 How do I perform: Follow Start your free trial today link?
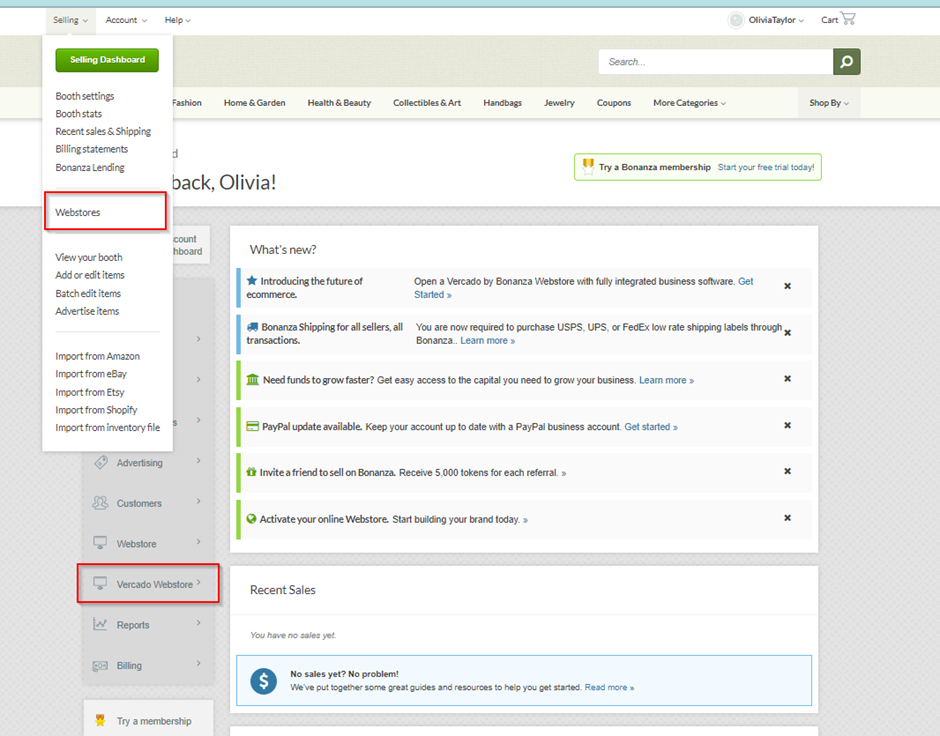click(x=766, y=167)
